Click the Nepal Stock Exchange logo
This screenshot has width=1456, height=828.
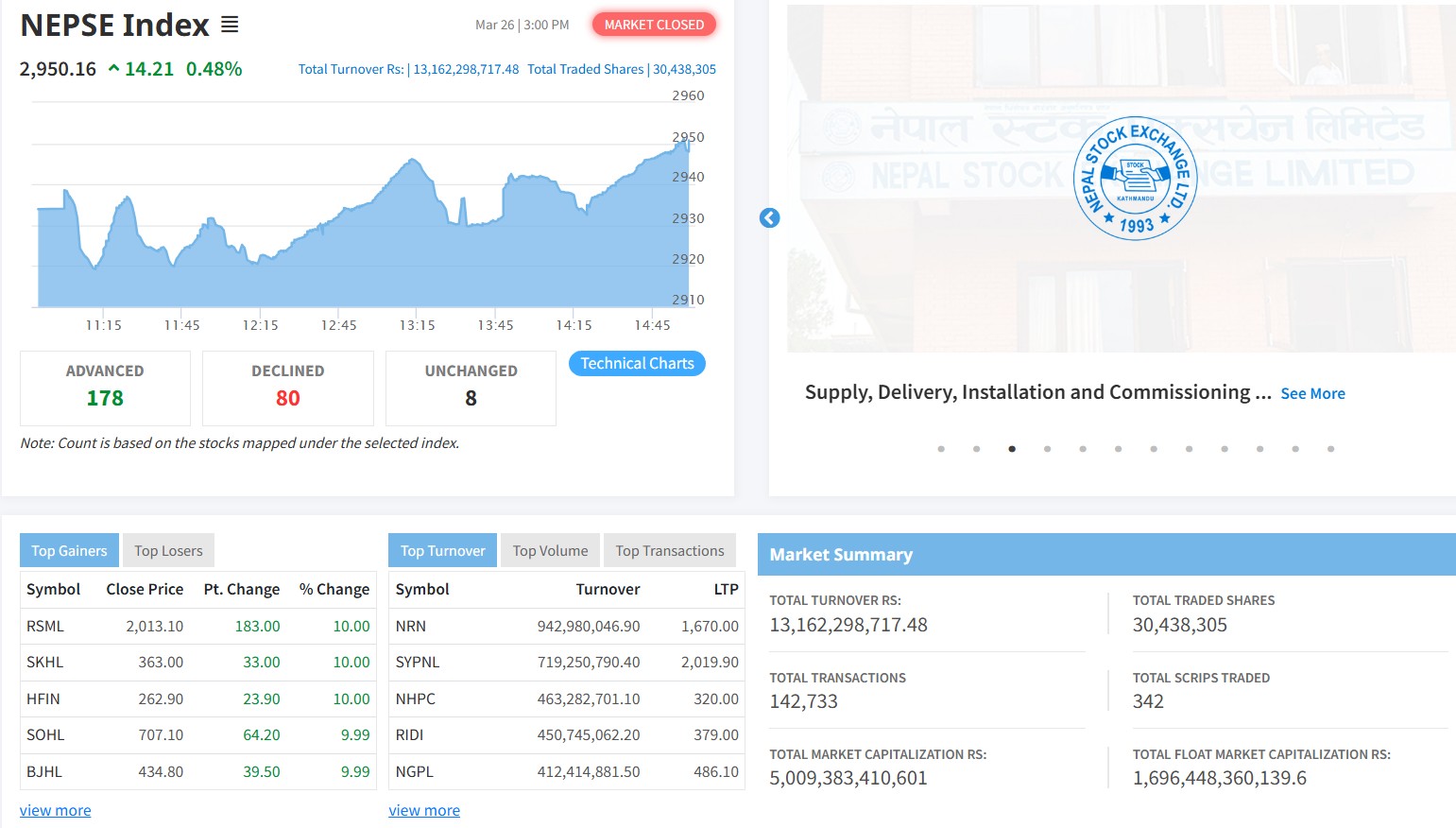tap(1135, 179)
